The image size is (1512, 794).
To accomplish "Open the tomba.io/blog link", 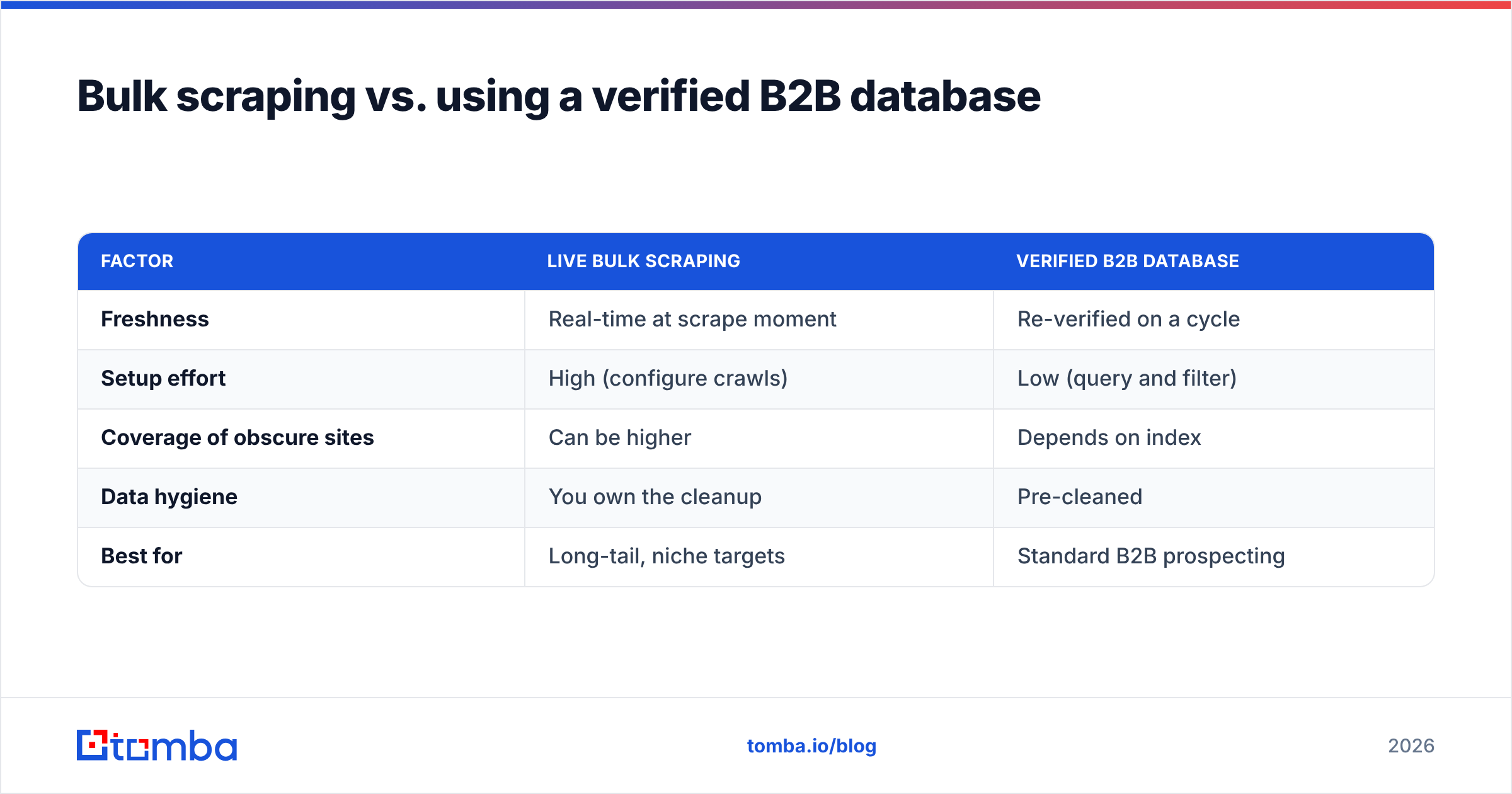I will point(811,746).
